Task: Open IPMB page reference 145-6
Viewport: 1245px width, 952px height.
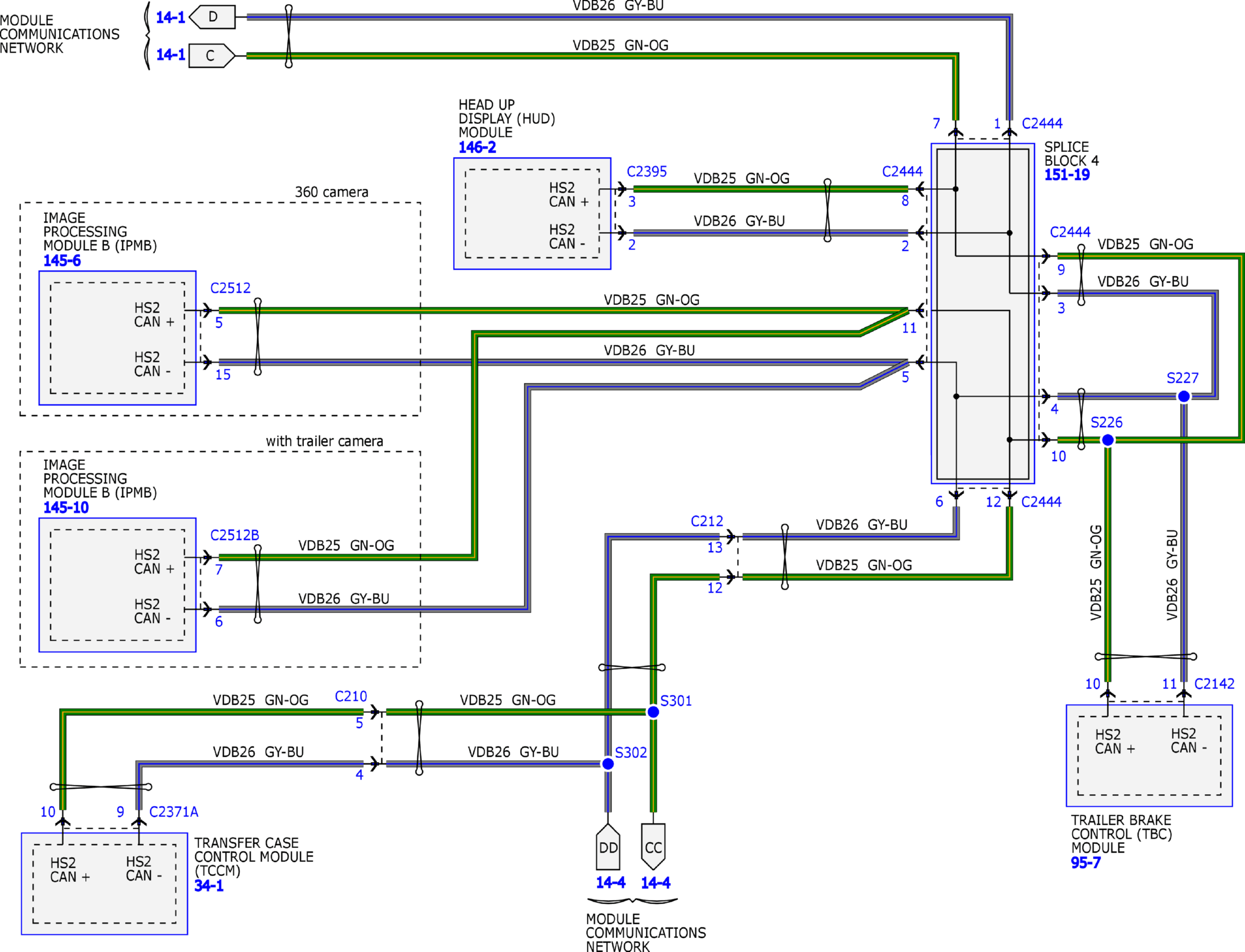Action: [x=61, y=261]
